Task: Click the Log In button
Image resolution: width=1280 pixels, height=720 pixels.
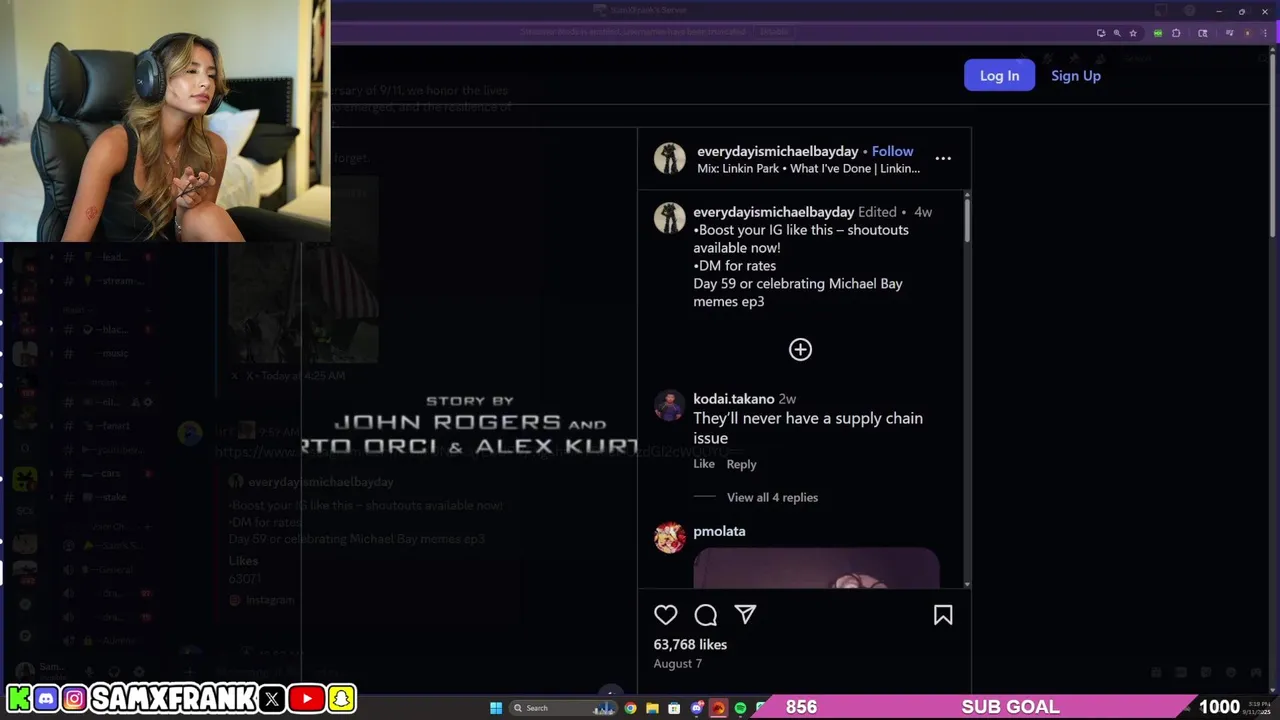Action: tap(999, 75)
